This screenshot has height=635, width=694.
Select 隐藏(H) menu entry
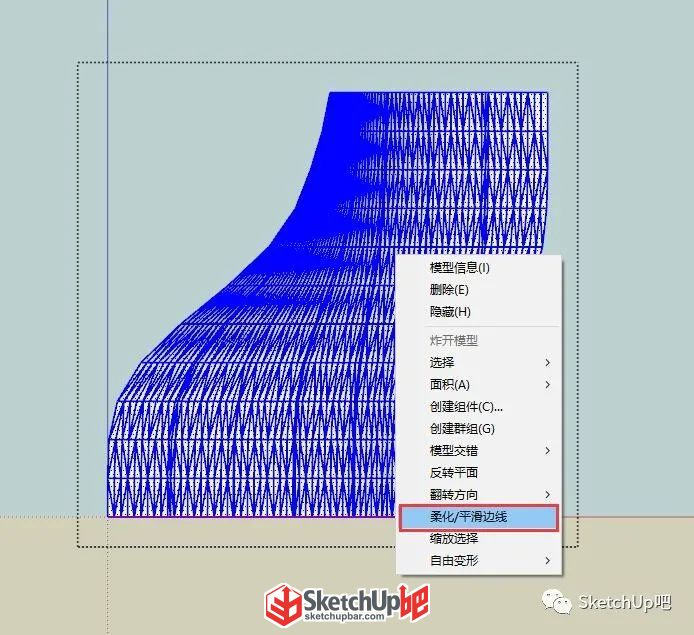479,312
